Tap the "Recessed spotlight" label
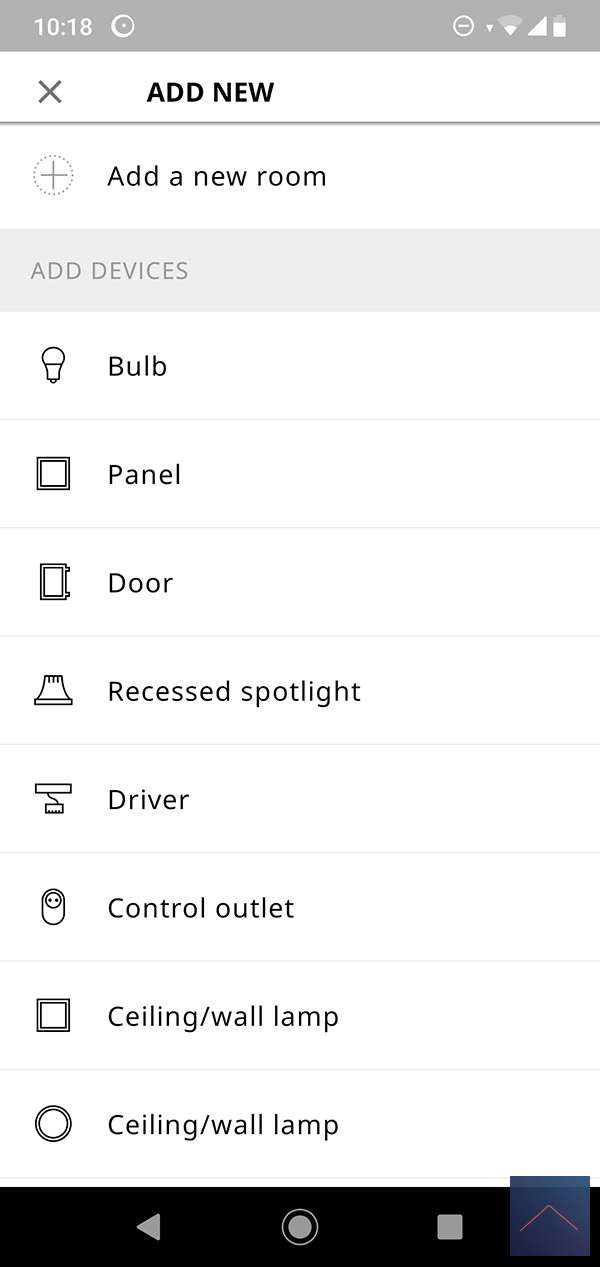This screenshot has width=600, height=1267. 234,691
